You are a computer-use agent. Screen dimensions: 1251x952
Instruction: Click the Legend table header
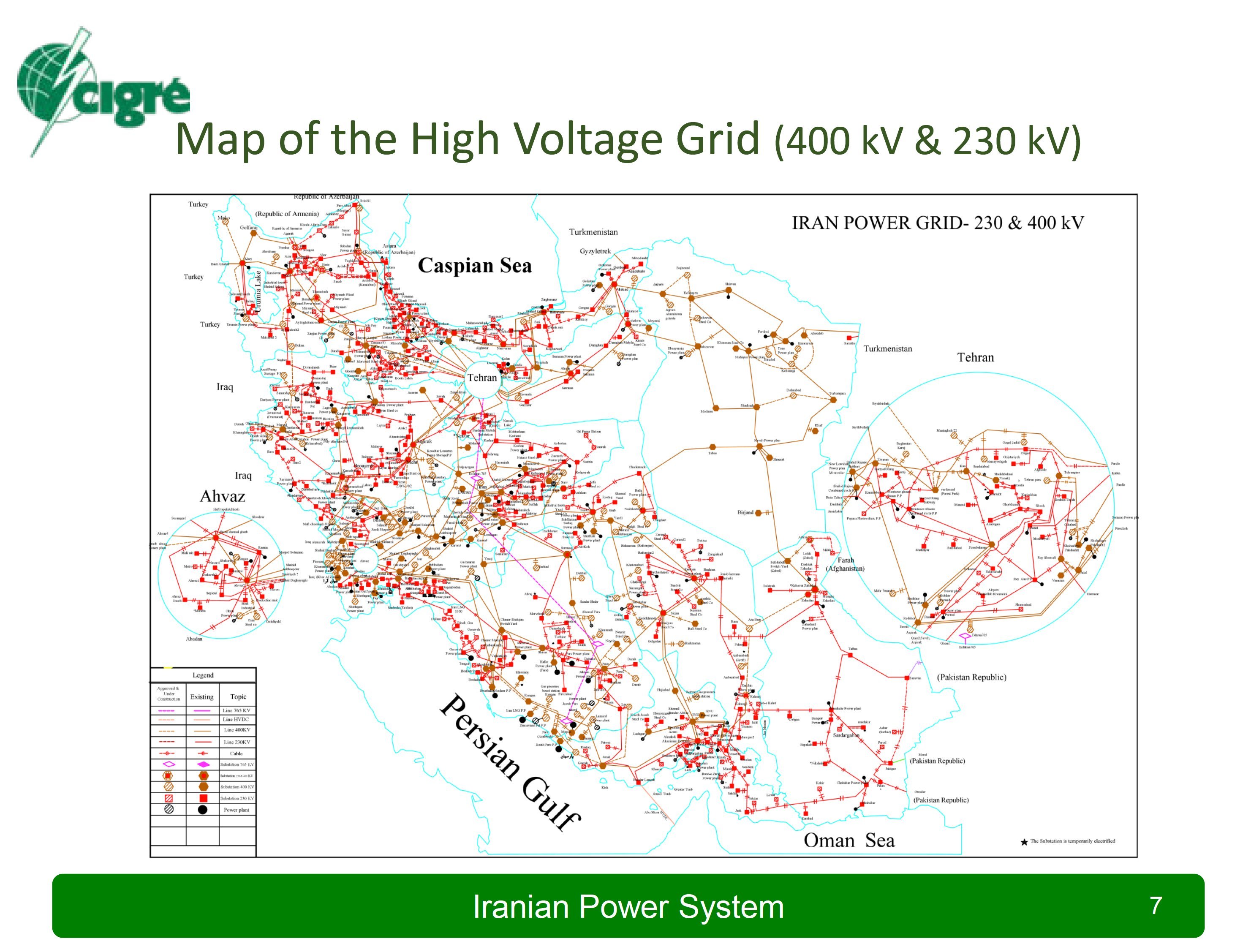tap(203, 675)
